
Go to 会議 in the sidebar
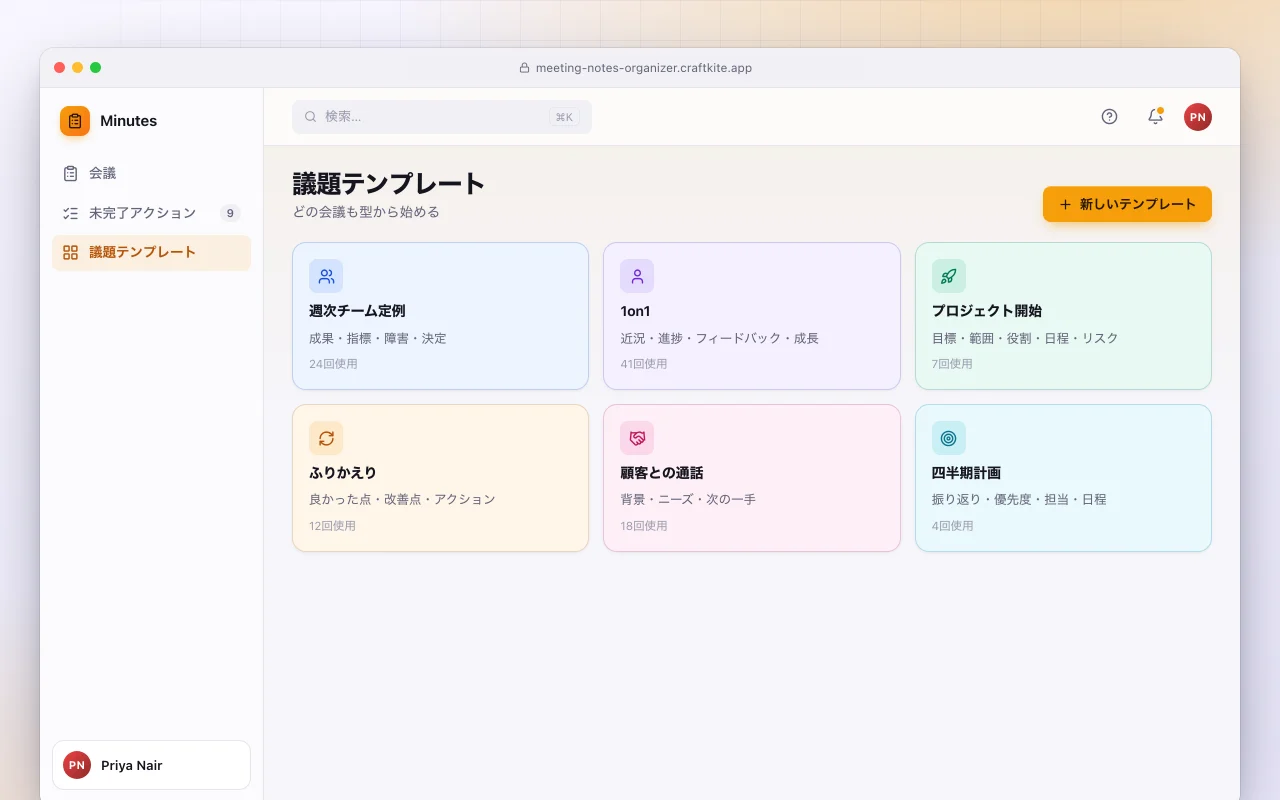point(151,173)
